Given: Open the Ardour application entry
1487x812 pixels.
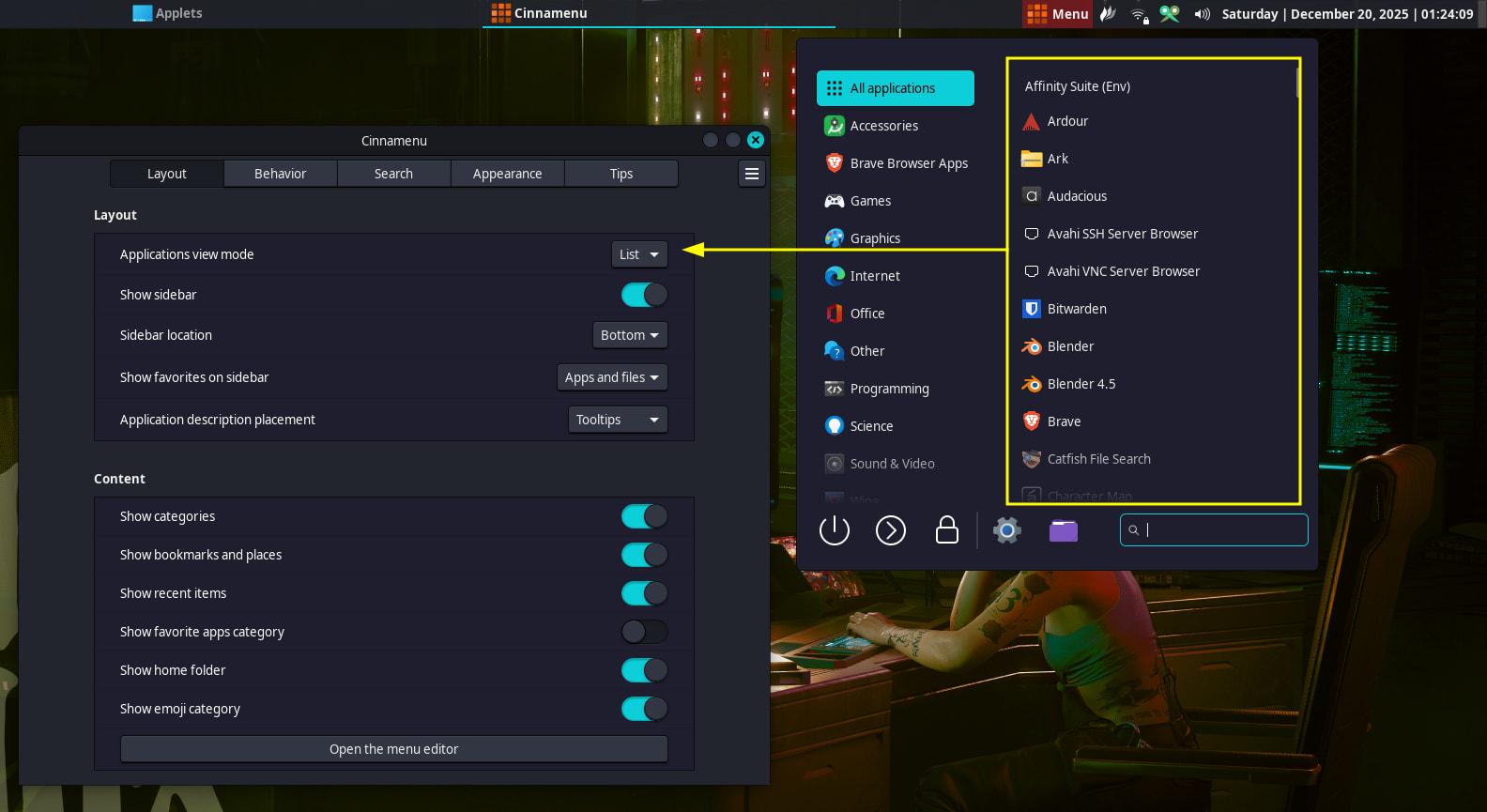Looking at the screenshot, I should [x=1066, y=121].
